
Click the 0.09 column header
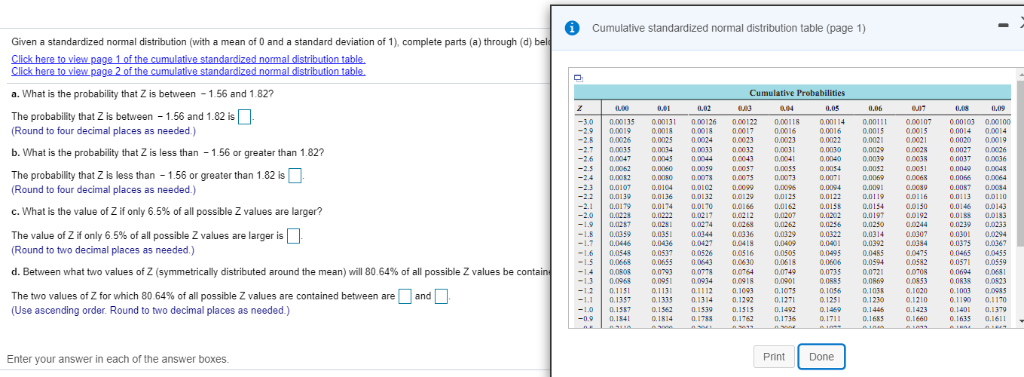[999, 108]
